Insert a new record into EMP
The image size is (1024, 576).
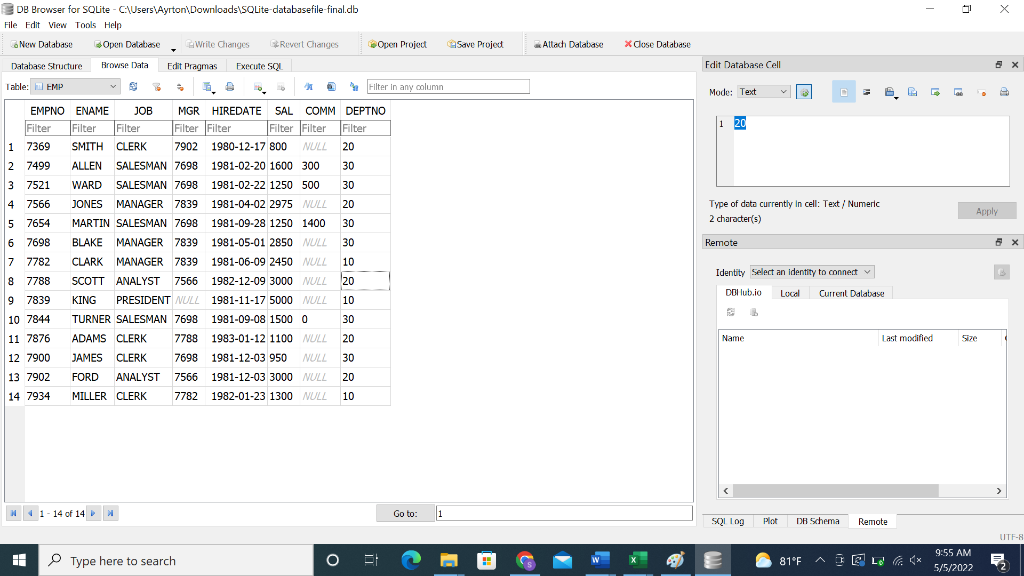256,86
